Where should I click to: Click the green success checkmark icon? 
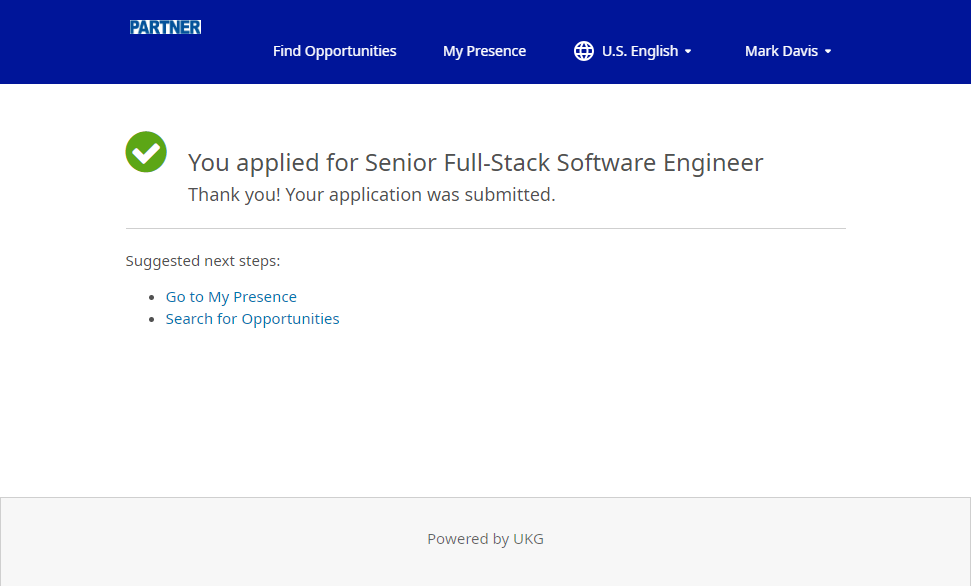146,152
